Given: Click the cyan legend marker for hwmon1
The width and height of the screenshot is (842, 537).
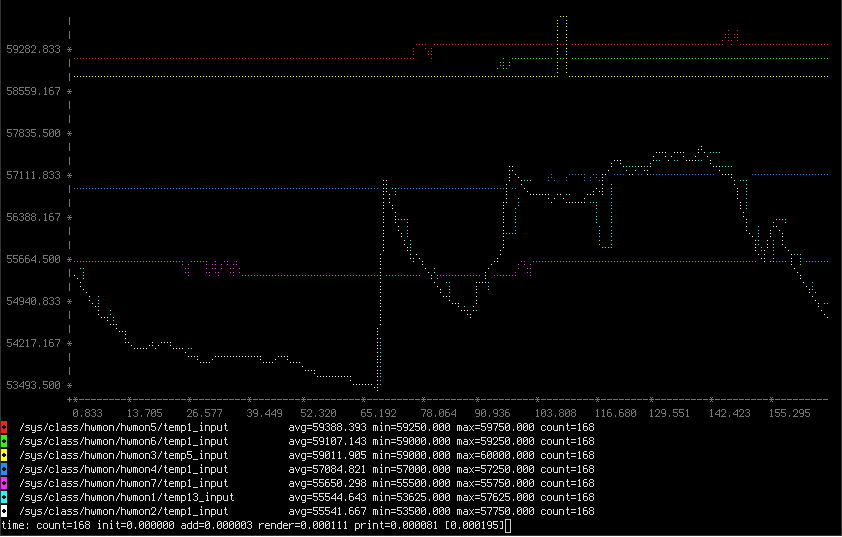Looking at the screenshot, I should point(4,497).
